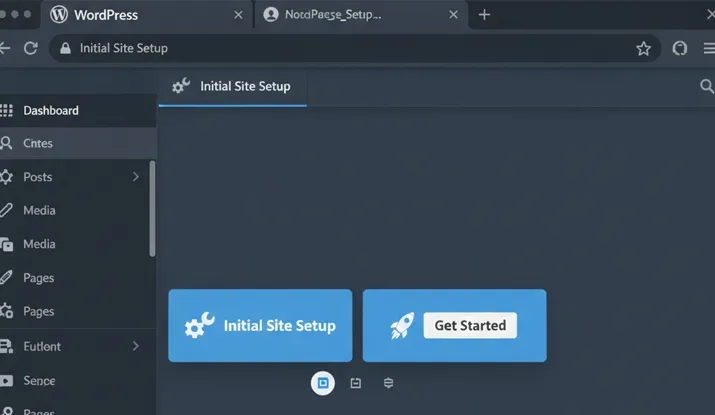This screenshot has height=415, width=715.
Task: Click the Posts gear icon in sidebar
Action: (7, 177)
